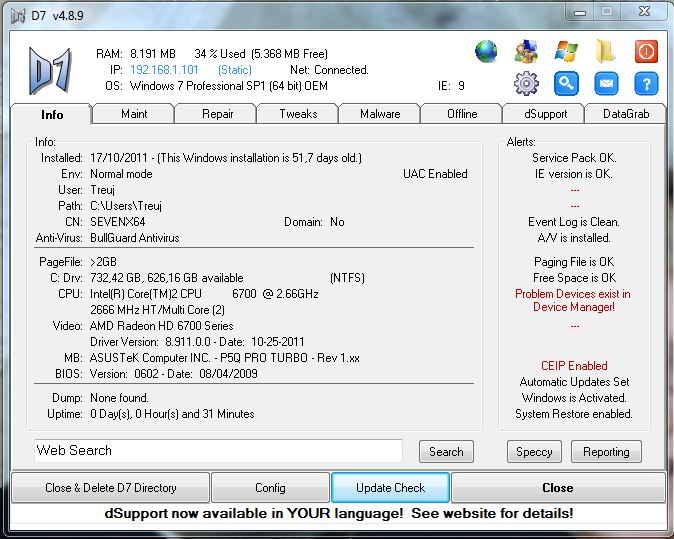Viewport: 674px width, 539px height.
Task: Click System Restore enabled alert
Action: (x=573, y=414)
